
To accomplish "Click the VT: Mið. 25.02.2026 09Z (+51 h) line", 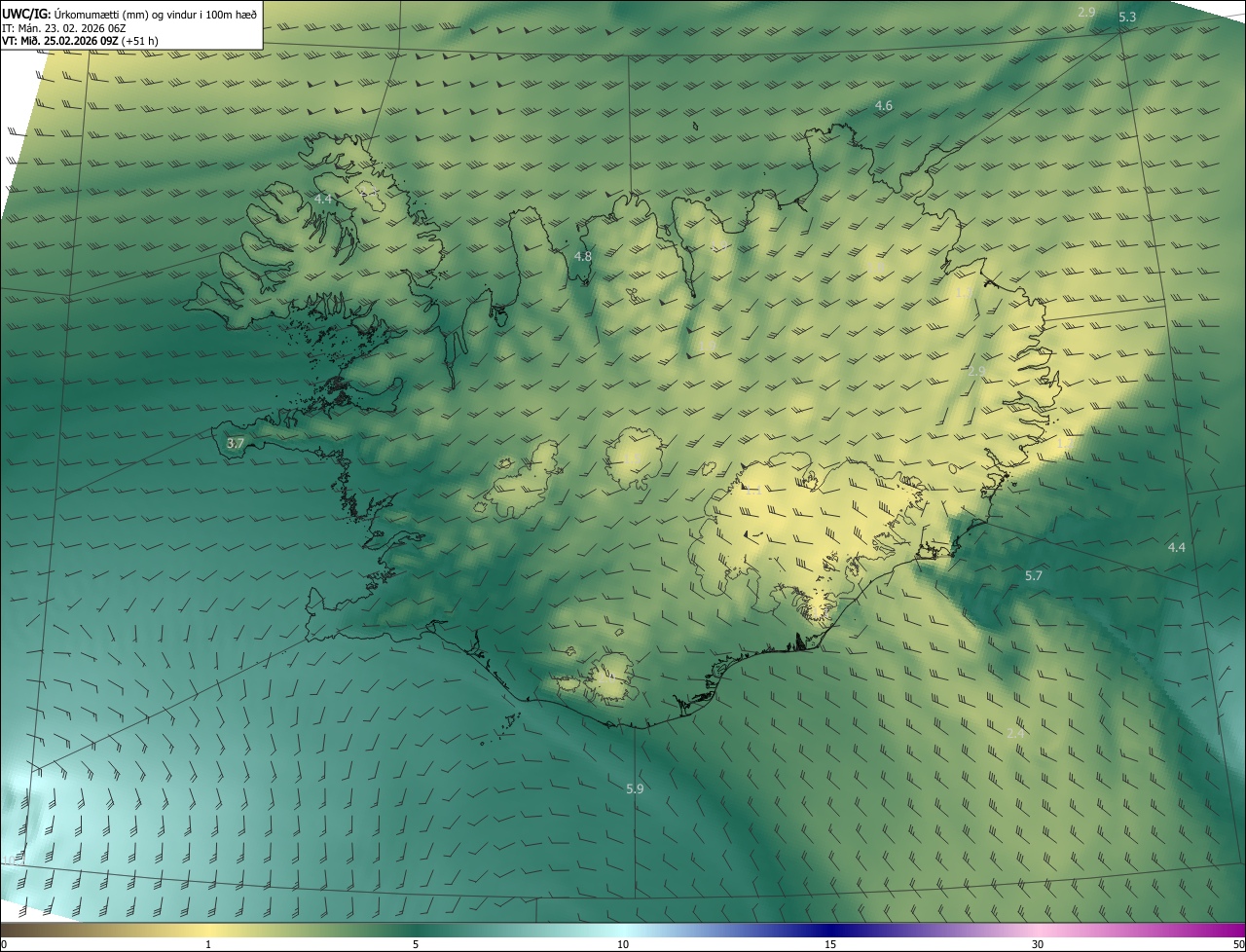I will tap(81, 41).
